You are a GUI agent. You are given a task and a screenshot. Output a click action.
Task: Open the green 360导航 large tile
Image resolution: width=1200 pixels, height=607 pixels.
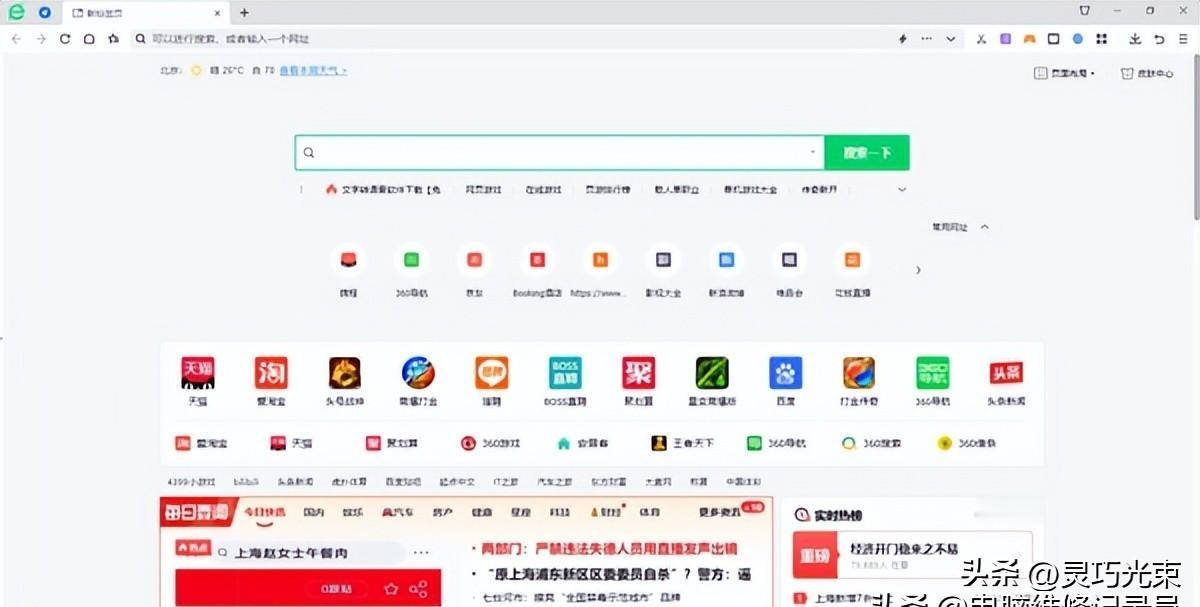click(933, 380)
